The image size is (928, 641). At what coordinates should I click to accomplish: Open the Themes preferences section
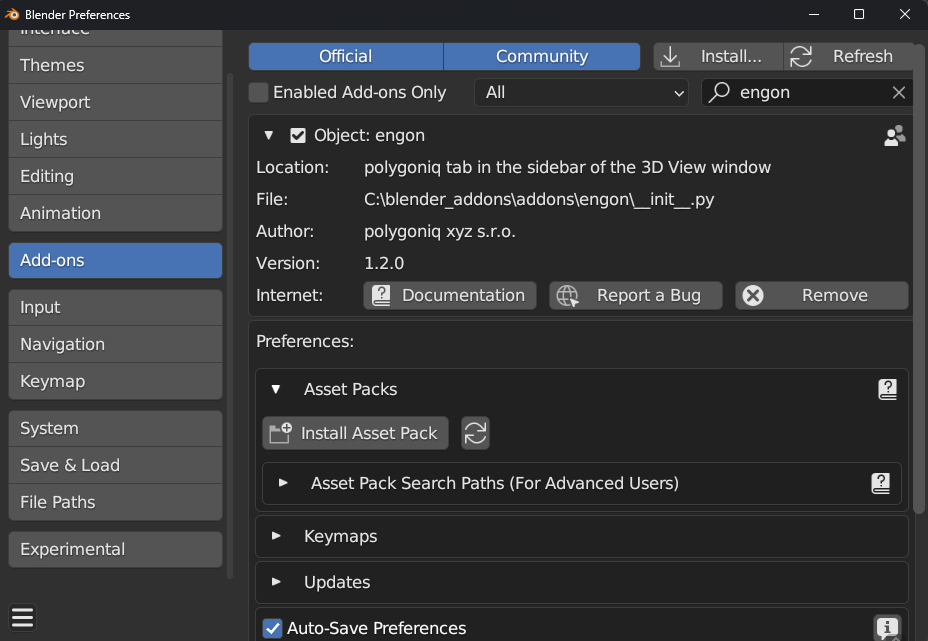click(x=115, y=65)
